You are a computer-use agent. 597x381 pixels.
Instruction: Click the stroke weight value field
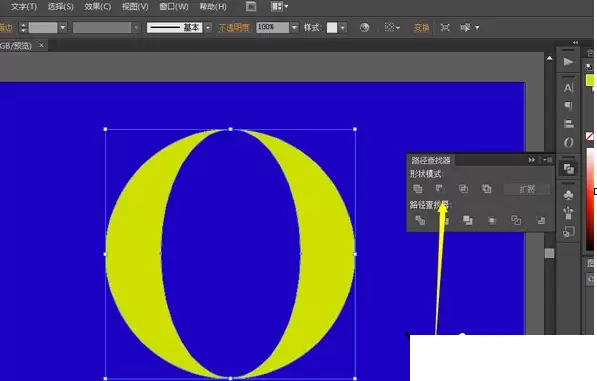tap(43, 27)
